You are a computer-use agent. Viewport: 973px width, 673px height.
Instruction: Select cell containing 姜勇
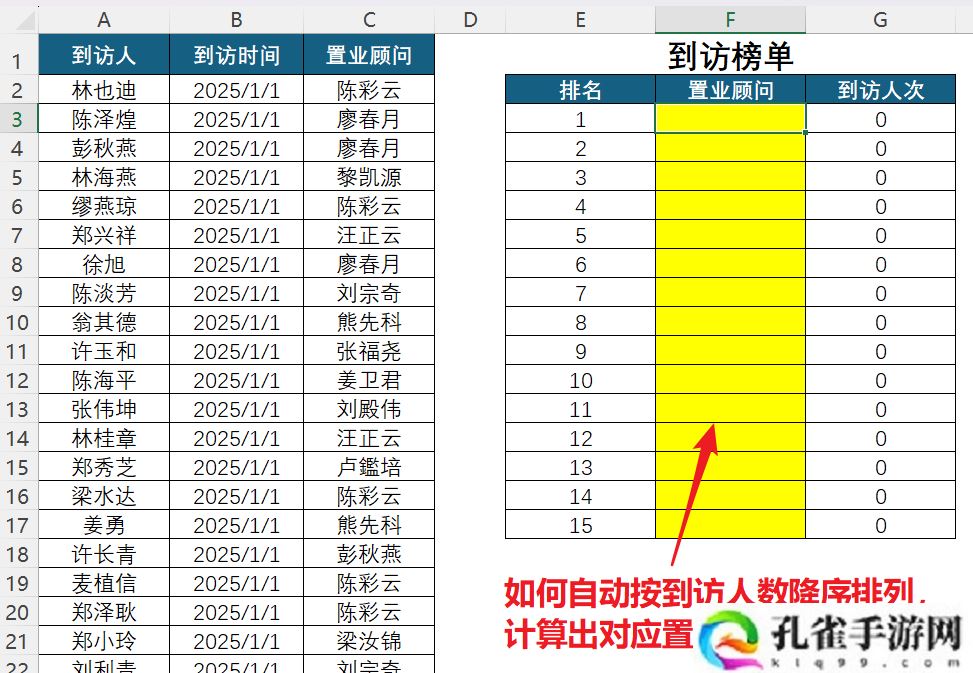pos(104,525)
